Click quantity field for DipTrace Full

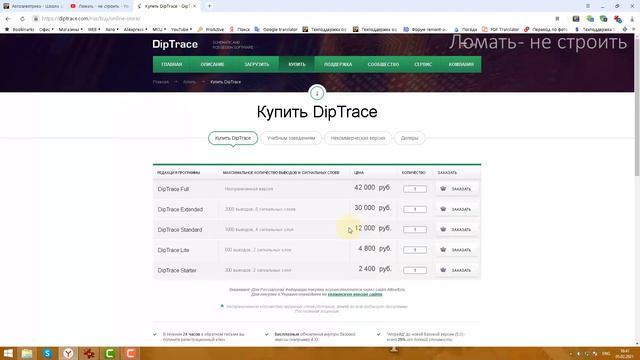pyautogui.click(x=415, y=189)
